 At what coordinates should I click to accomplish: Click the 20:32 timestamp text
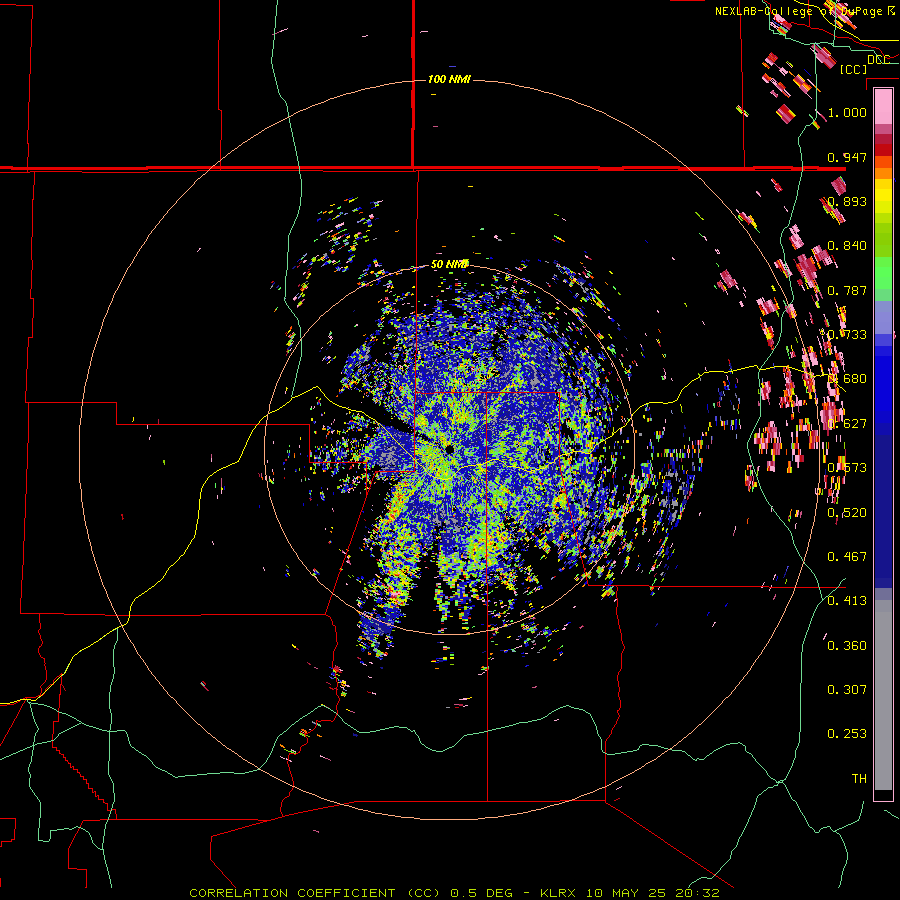click(697, 893)
